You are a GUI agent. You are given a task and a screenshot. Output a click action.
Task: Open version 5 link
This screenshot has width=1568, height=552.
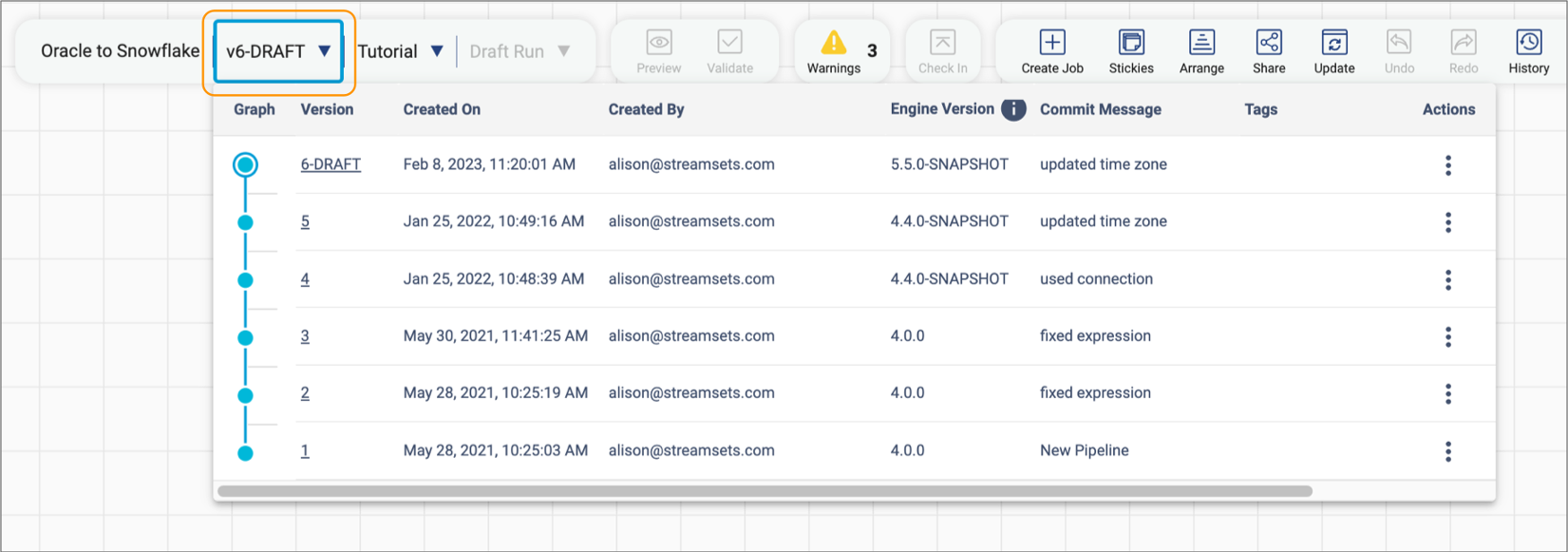point(305,221)
